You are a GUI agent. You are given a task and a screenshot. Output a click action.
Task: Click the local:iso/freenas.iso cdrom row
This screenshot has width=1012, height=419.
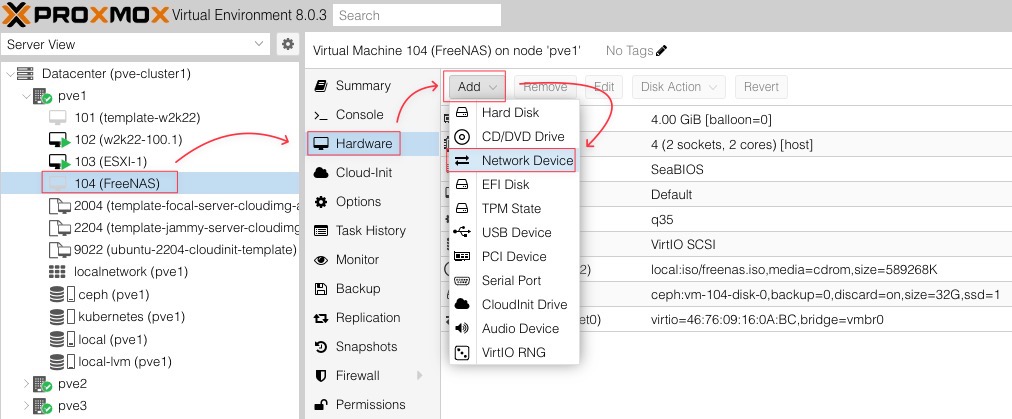coord(727,270)
